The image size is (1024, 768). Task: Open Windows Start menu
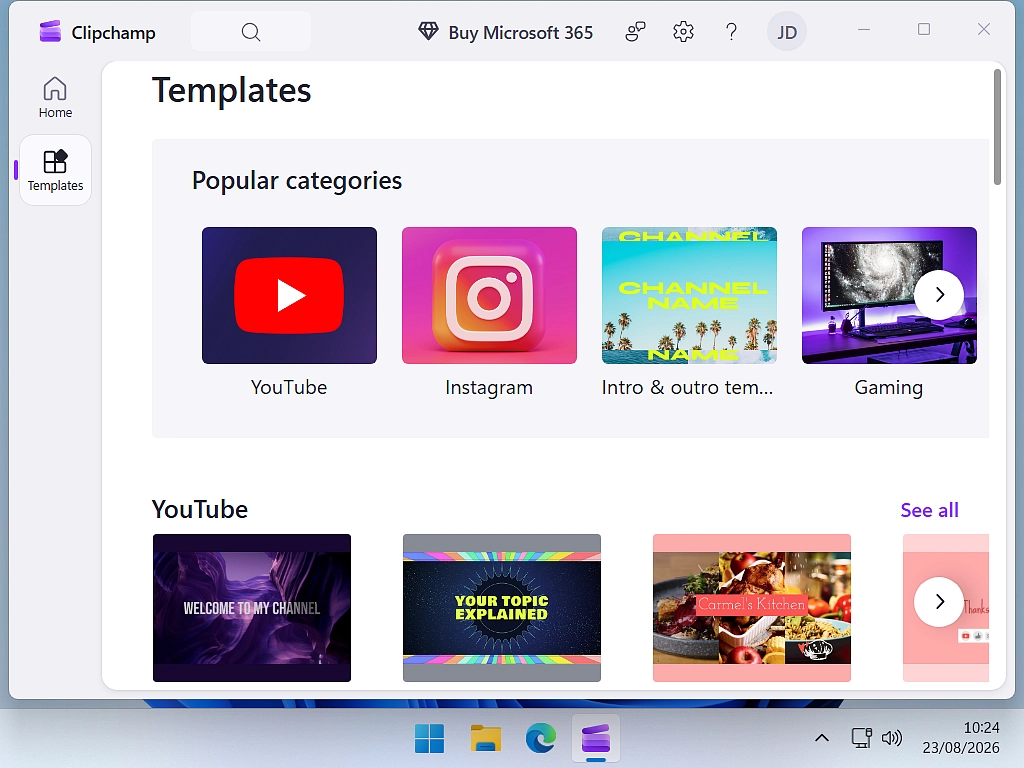(x=429, y=739)
